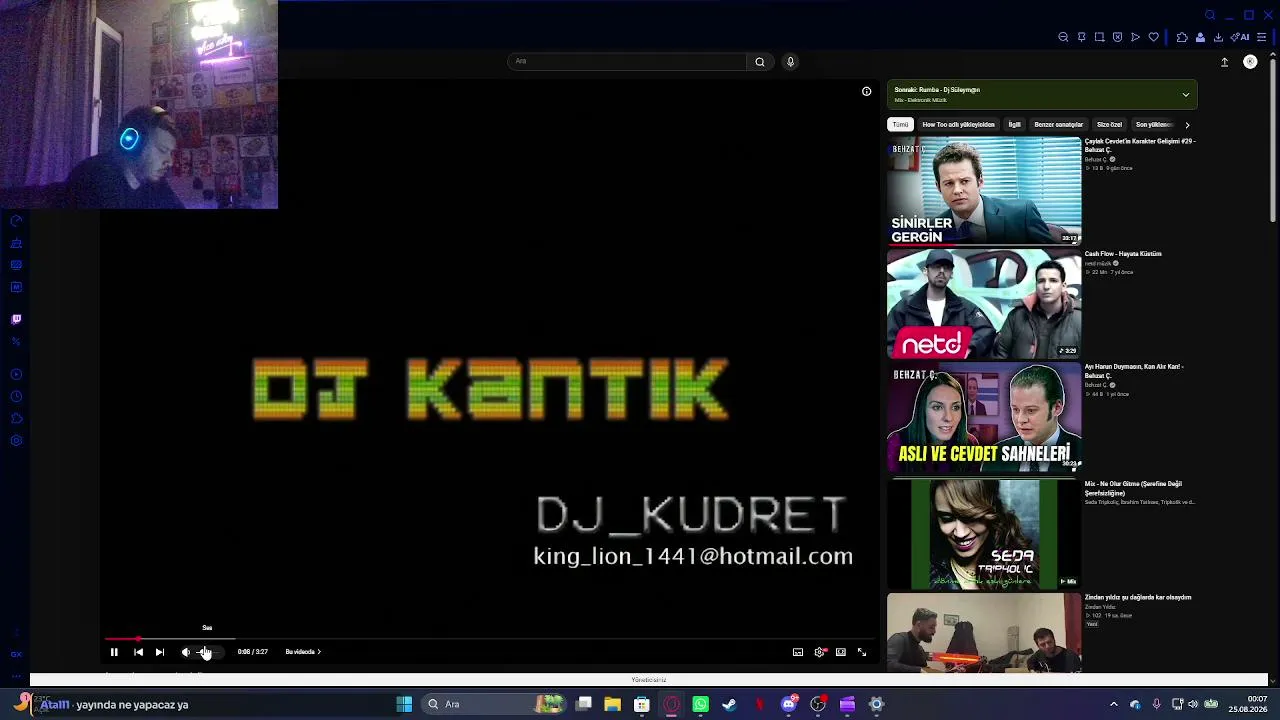Open OBS Studio from the taskbar
Screen dimensions: 1280x720
(818, 704)
